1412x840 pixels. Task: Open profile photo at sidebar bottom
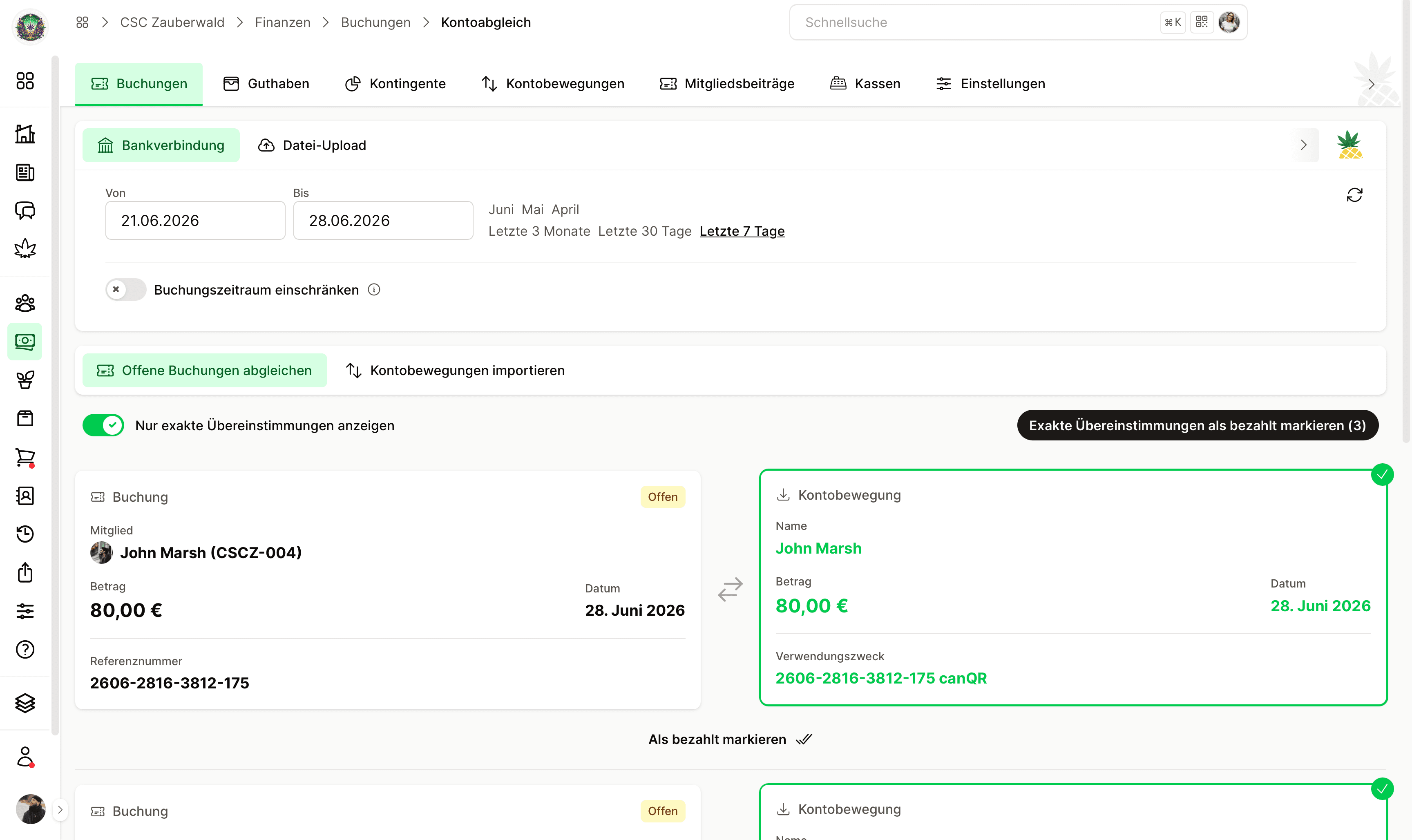pyautogui.click(x=31, y=809)
